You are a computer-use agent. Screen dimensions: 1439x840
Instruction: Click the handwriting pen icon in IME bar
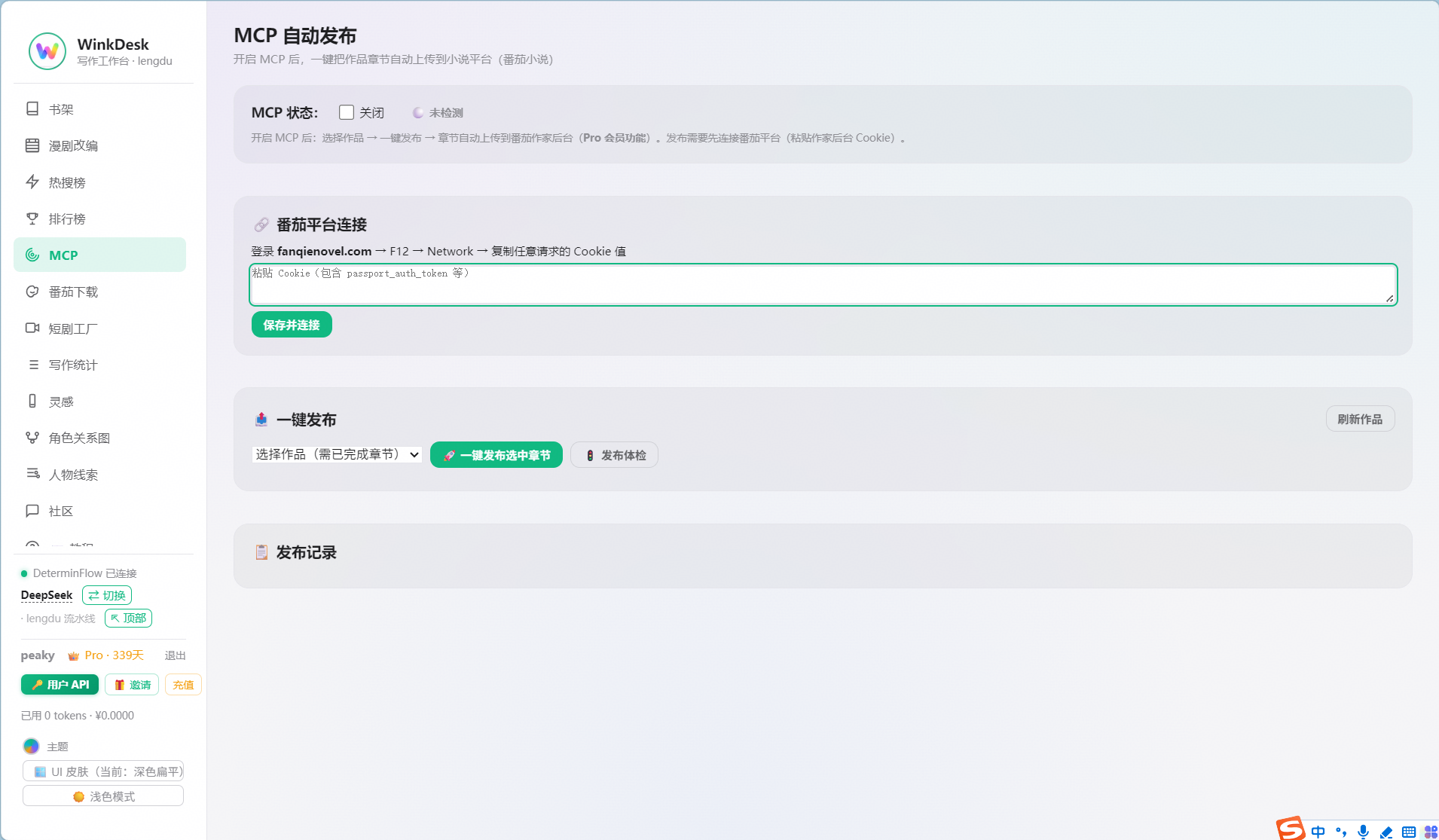[x=1386, y=832]
